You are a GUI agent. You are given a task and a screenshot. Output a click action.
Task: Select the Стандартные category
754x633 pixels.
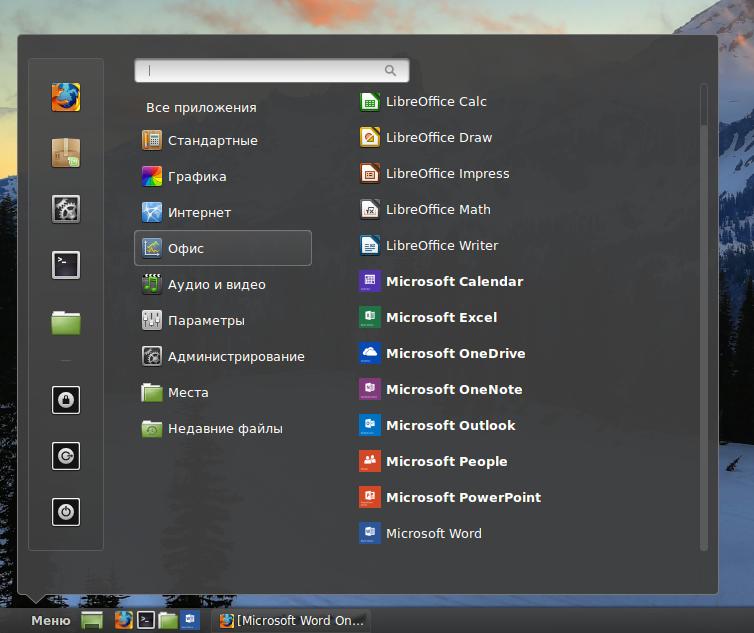tap(200, 140)
